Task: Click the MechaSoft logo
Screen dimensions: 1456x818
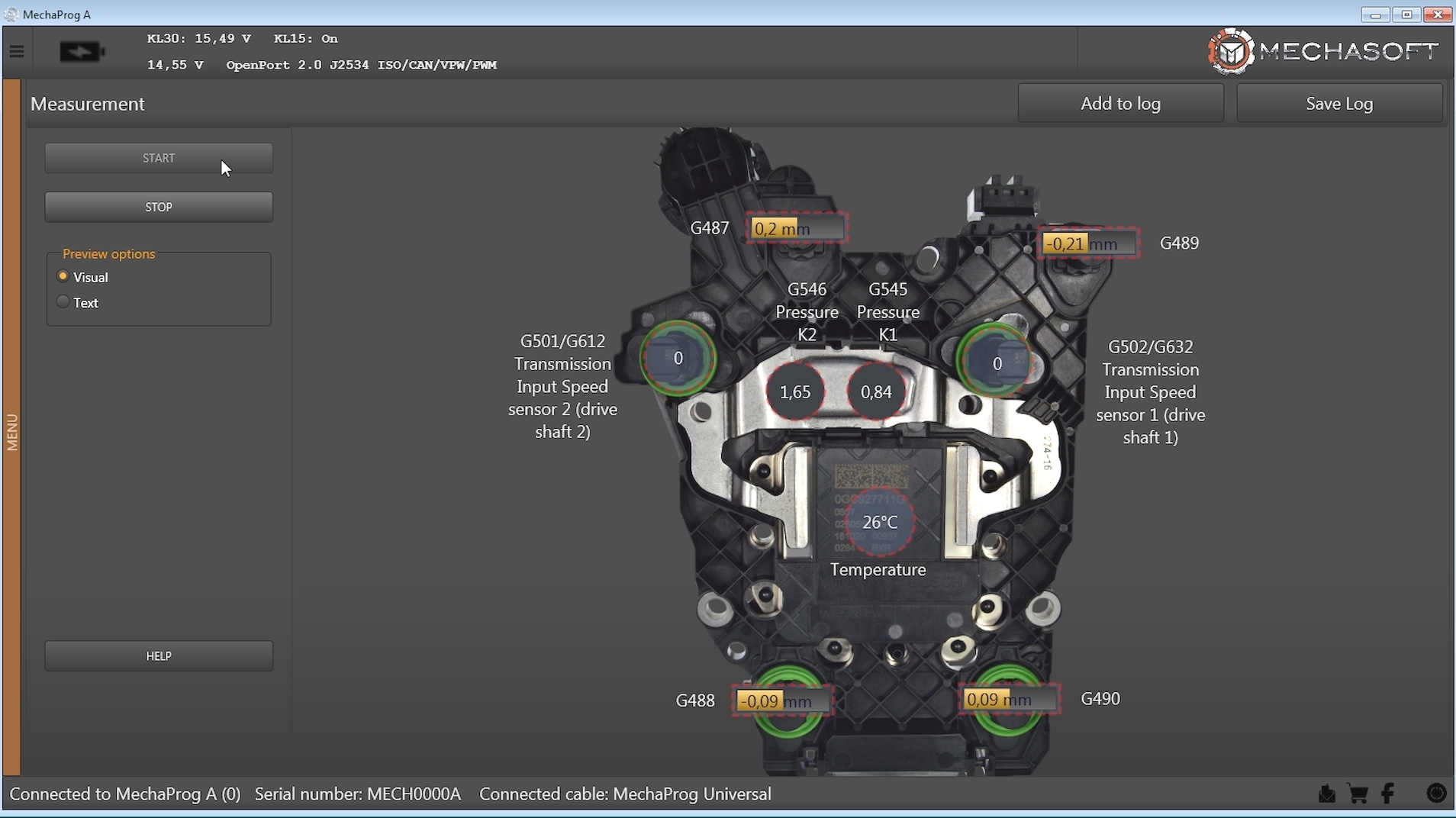Action: (1323, 51)
